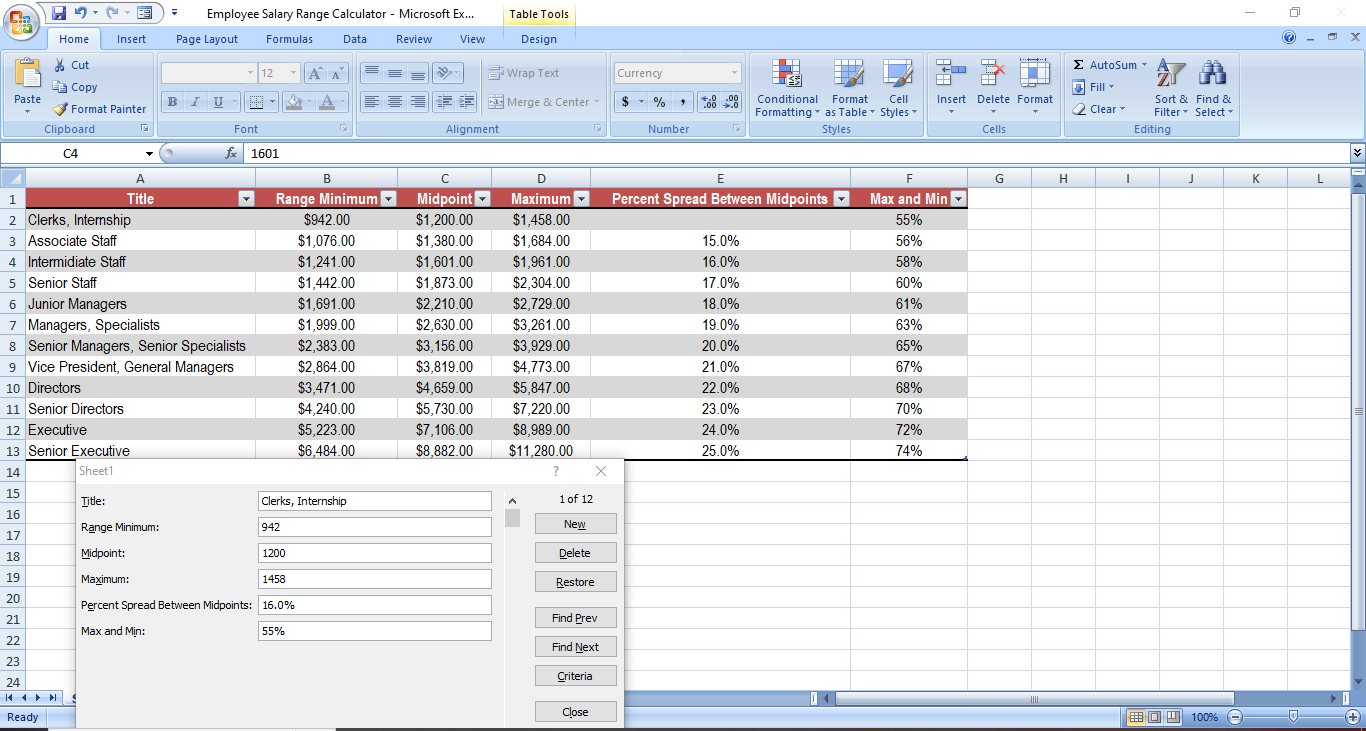Open Find & Select binoculars menu

1213,88
